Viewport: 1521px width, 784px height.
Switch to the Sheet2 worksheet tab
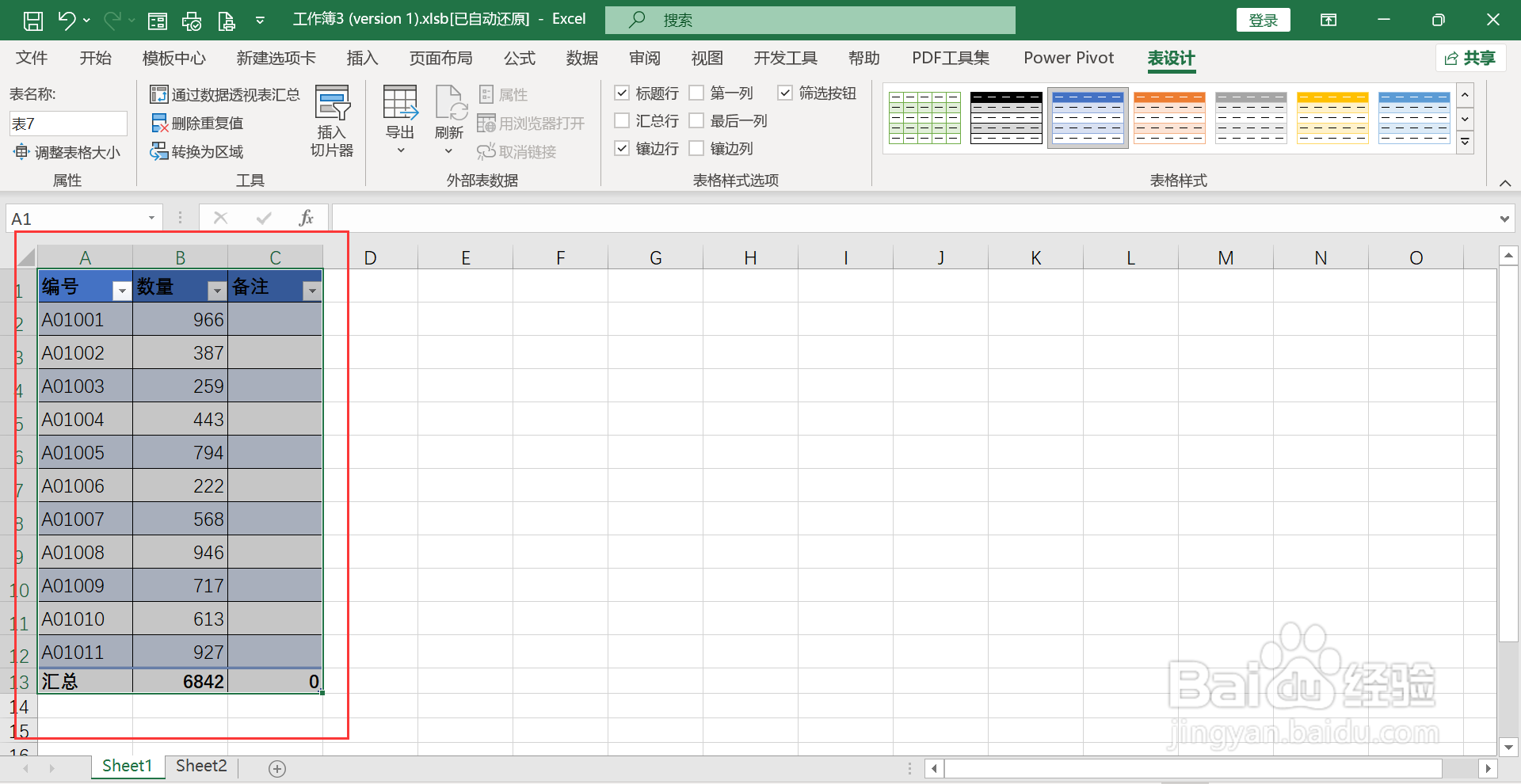200,766
